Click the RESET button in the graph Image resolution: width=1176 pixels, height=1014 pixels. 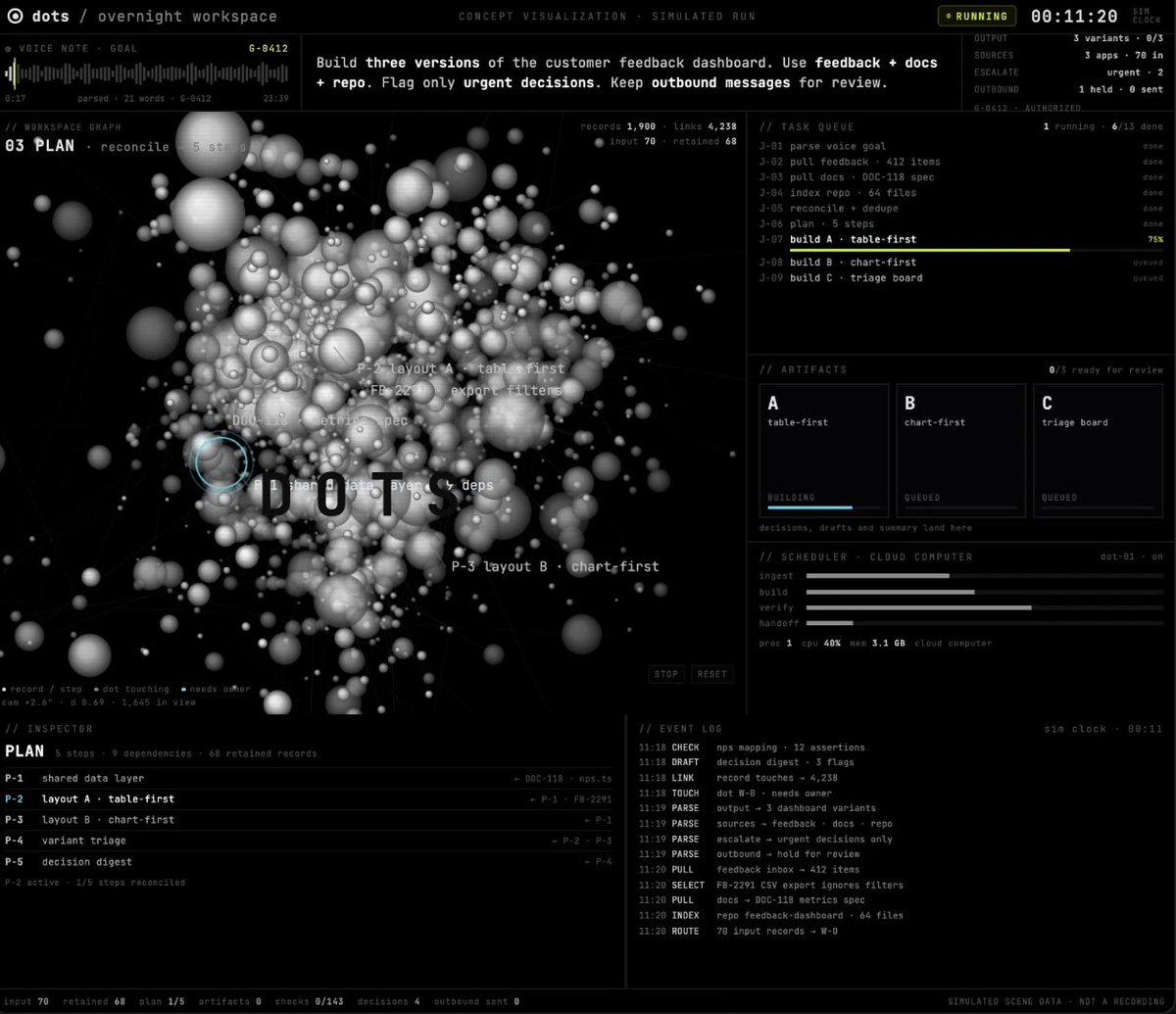pyautogui.click(x=712, y=674)
